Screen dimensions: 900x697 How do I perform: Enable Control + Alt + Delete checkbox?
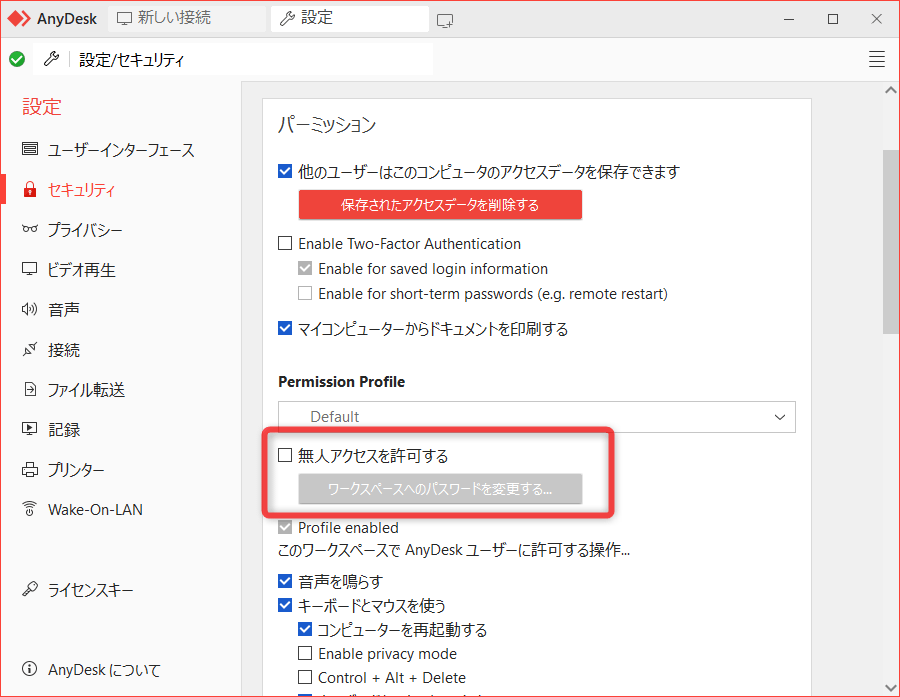[x=305, y=677]
